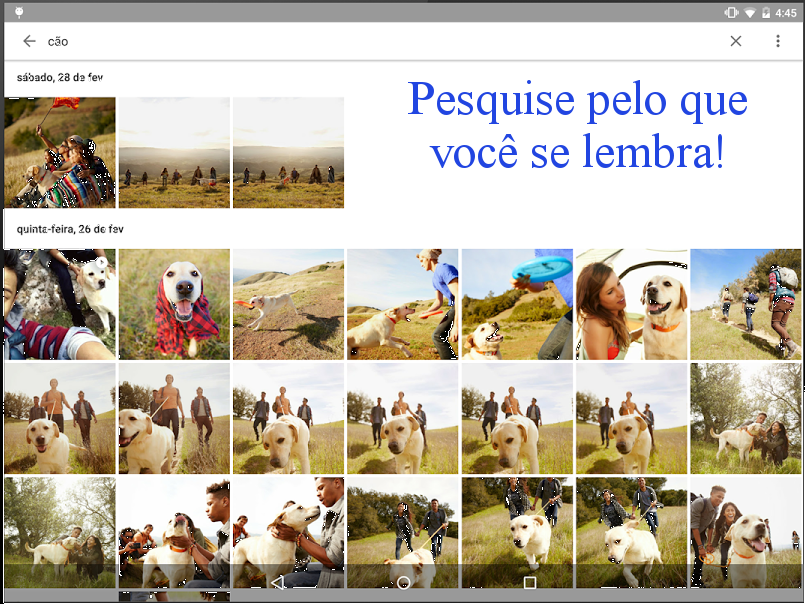This screenshot has height=604, width=805.
Task: Open photo of backpackers hiking up trail
Action: (745, 304)
